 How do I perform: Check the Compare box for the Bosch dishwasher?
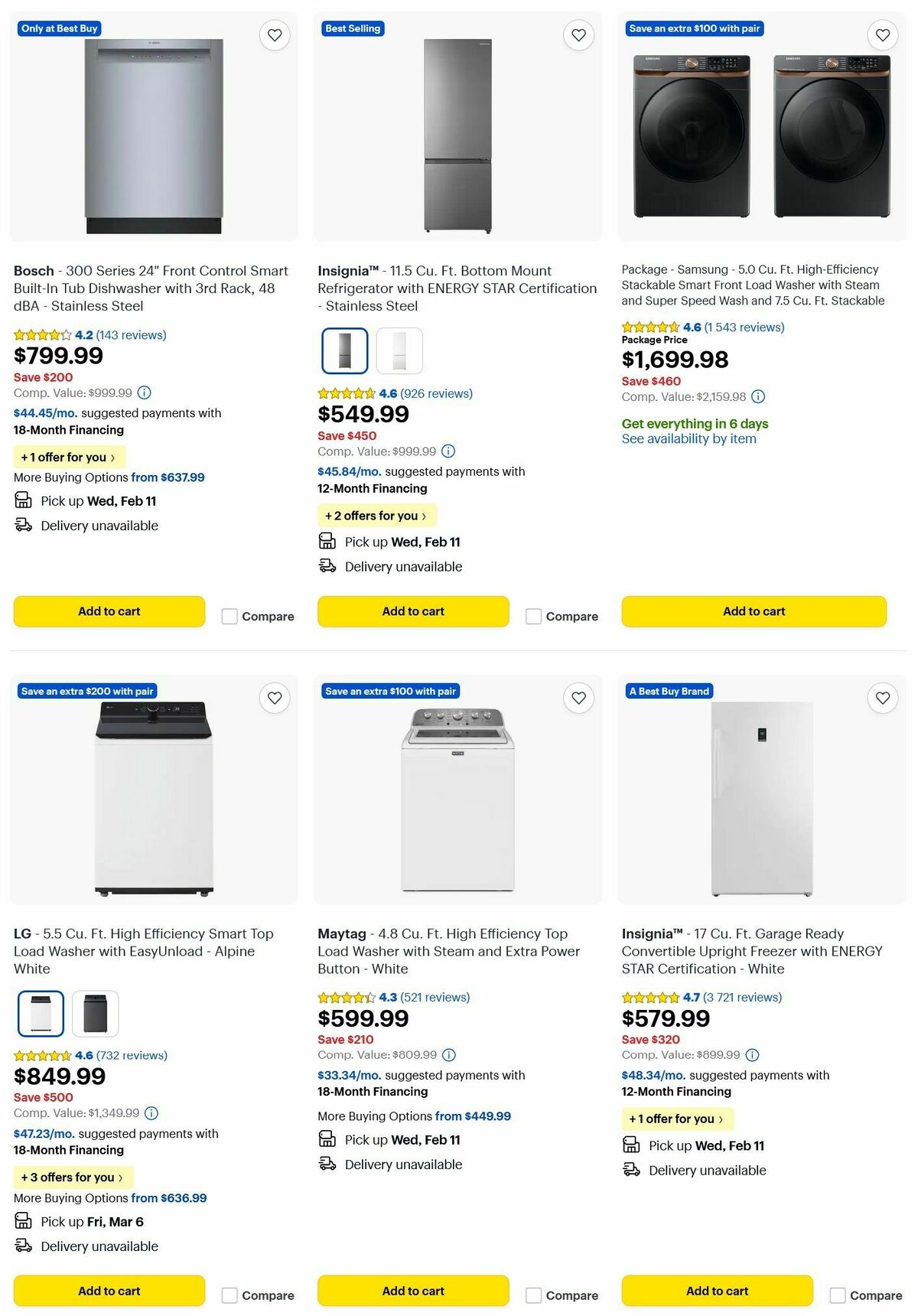pyautogui.click(x=229, y=616)
